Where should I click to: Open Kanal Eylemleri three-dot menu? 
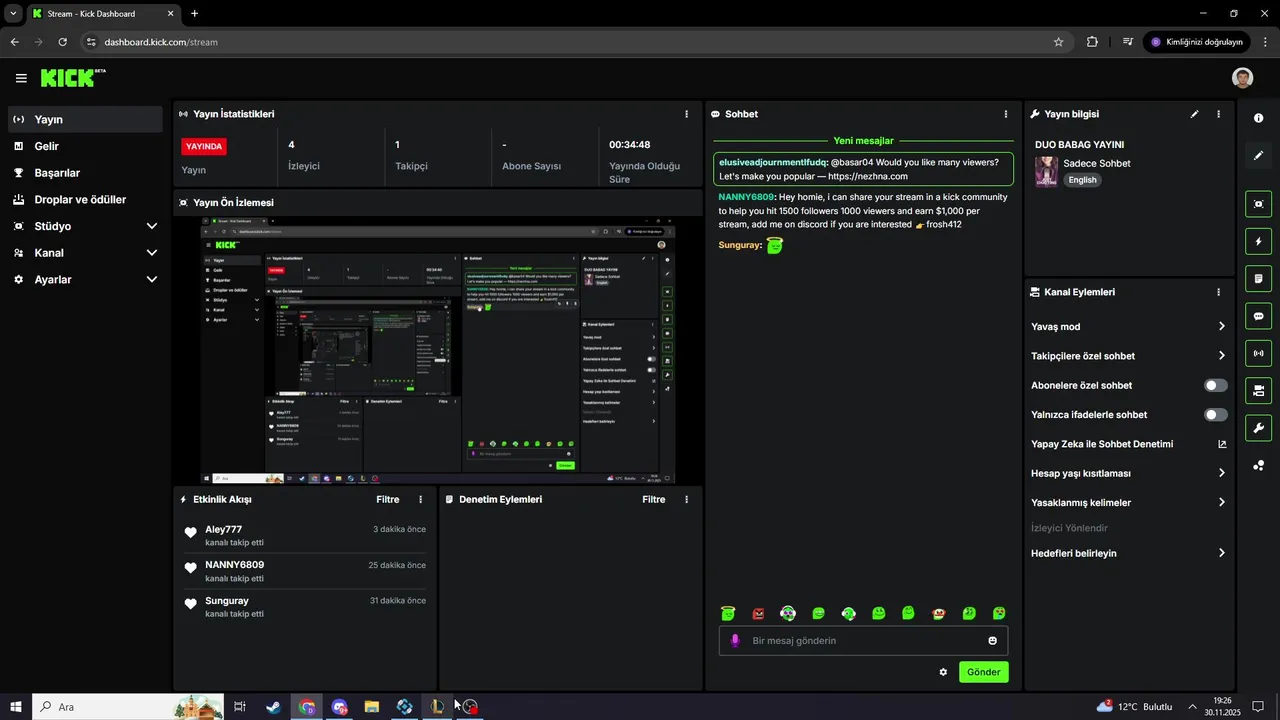(x=1218, y=292)
